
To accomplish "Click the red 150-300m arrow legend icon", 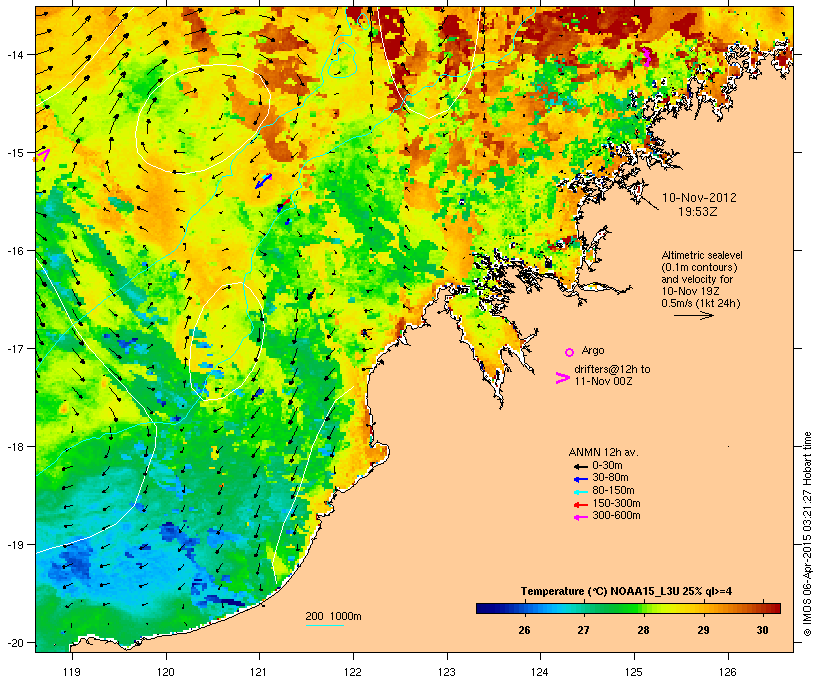I will [580, 504].
